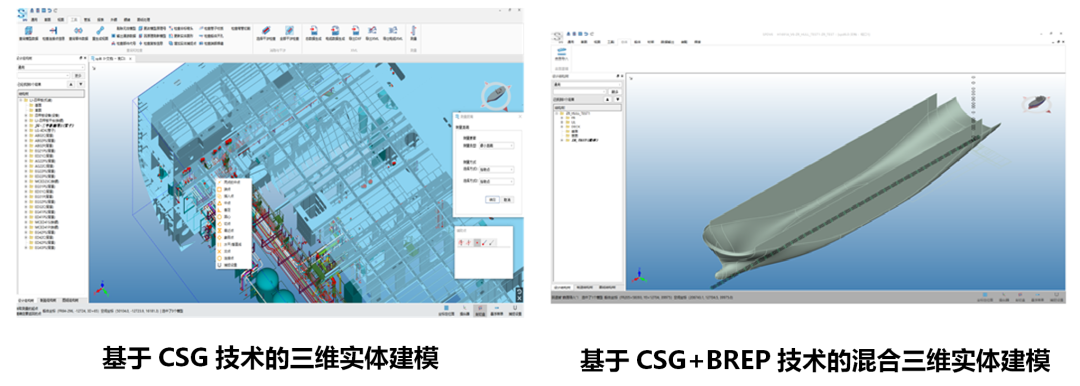Click the filter field above the CSG tree
The image size is (1080, 386).
(x=51, y=94)
